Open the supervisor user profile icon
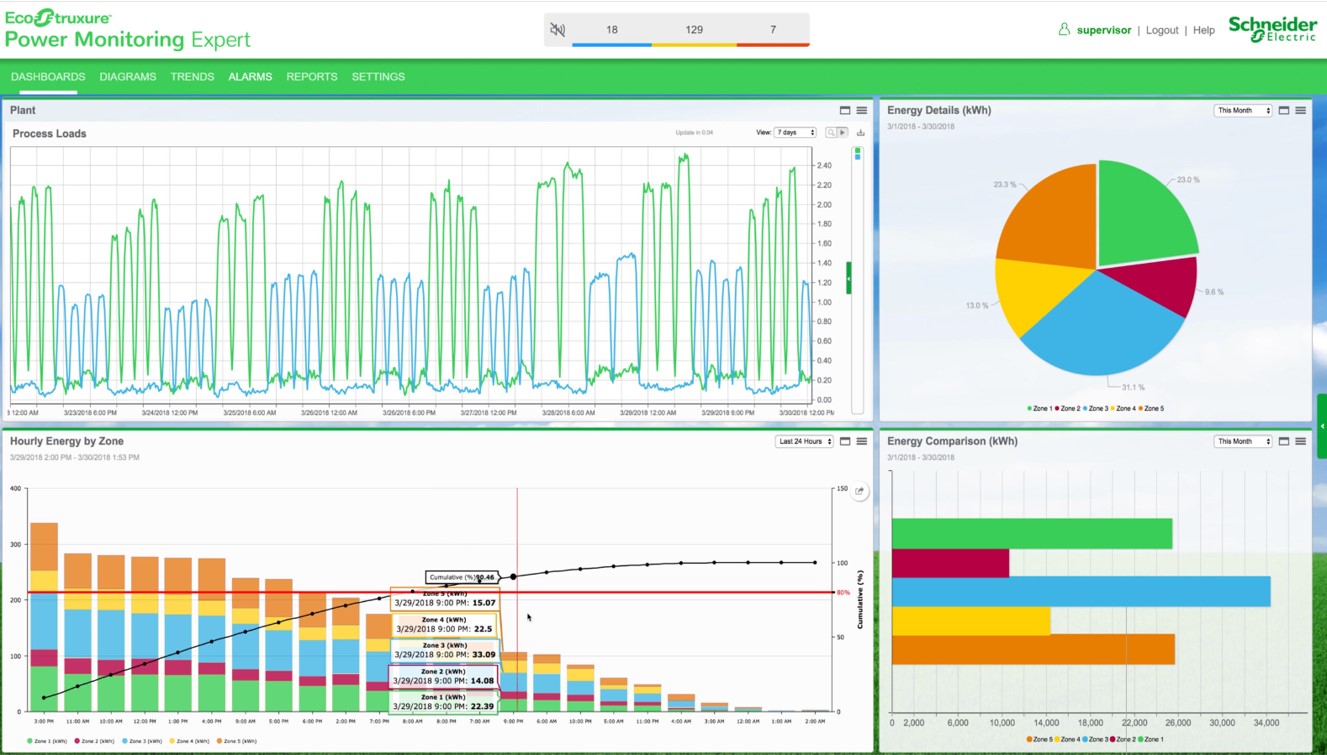 click(1064, 30)
